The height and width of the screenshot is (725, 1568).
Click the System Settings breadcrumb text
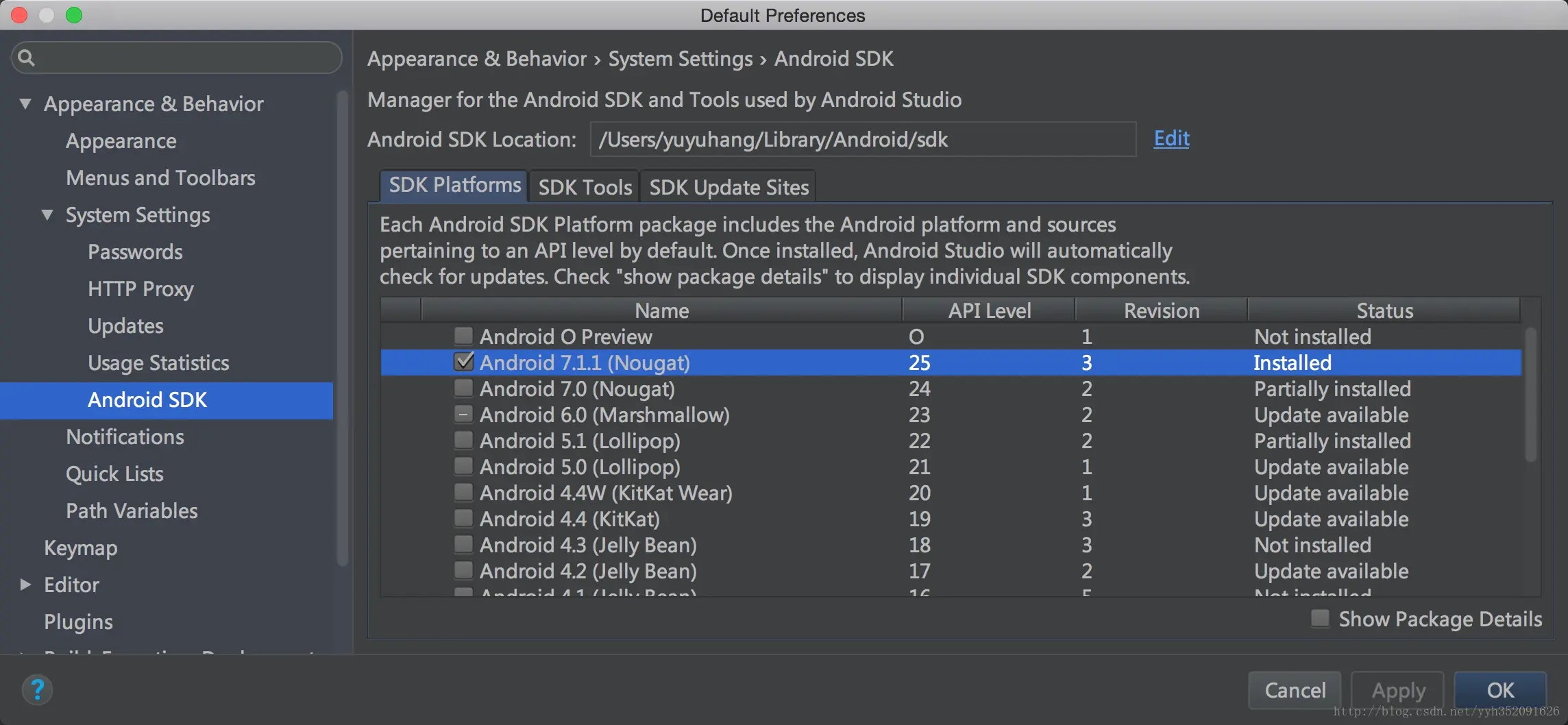[x=681, y=59]
